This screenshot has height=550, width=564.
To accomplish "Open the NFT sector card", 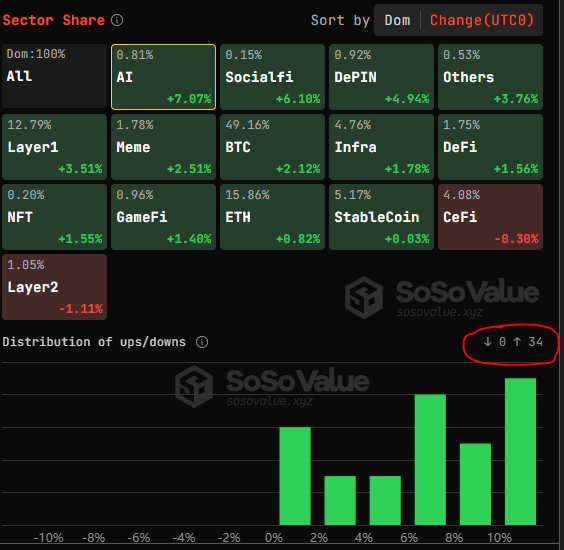I will click(54, 217).
